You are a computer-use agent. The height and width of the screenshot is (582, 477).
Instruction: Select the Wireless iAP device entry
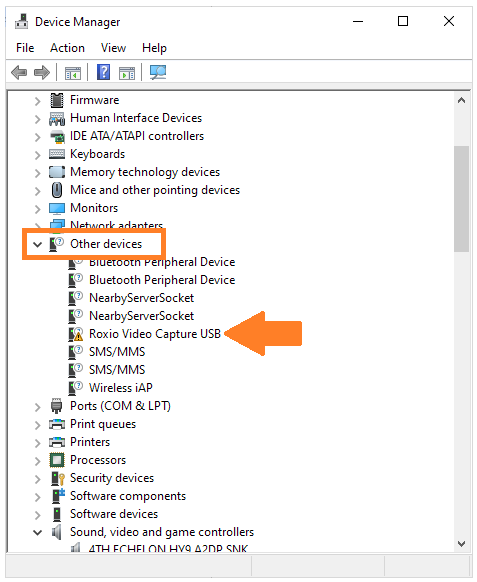(x=121, y=388)
